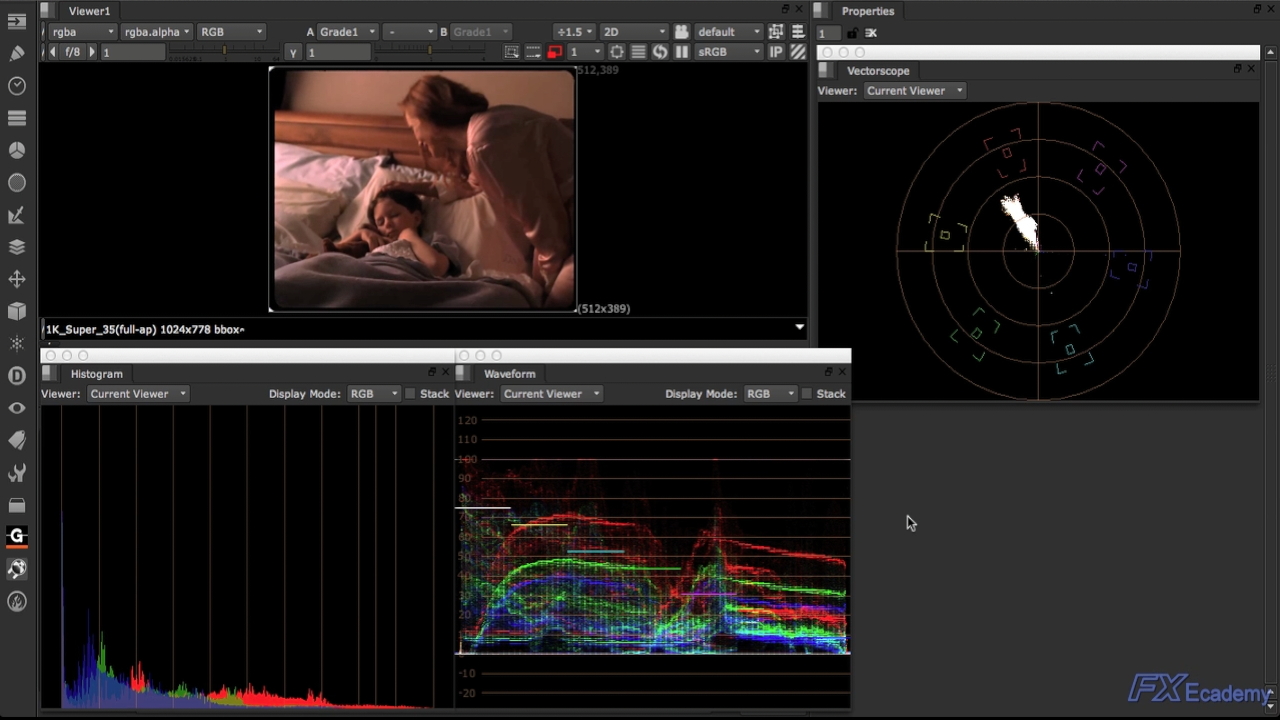Viewport: 1280px width, 720px height.
Task: Open the flame-style icon at the toolbar bottom
Action: pos(17,601)
